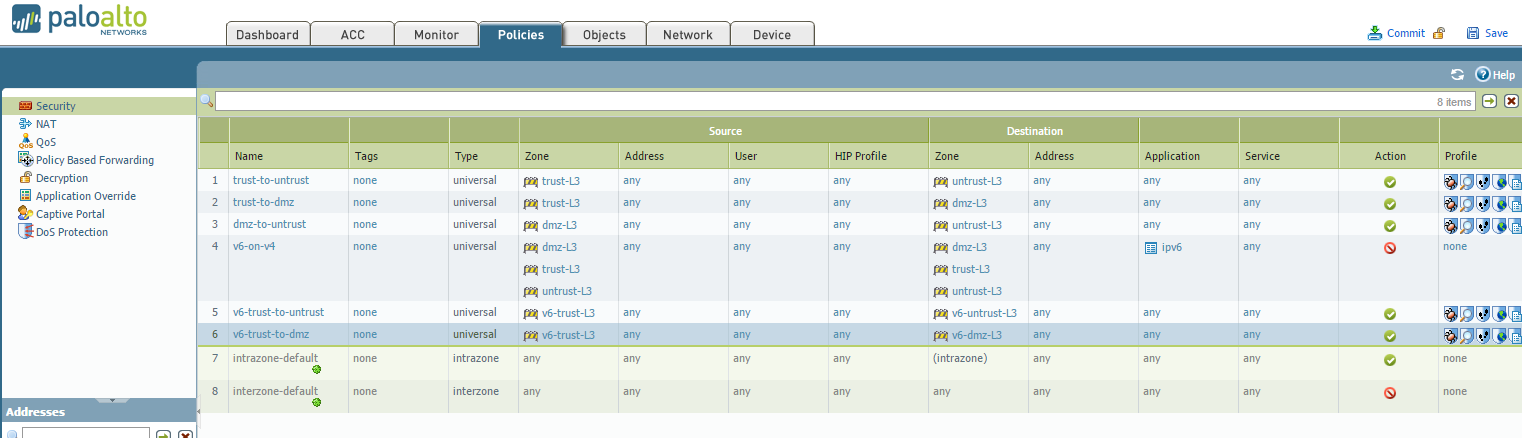Click the gear icon under interzone-default

coord(317,402)
